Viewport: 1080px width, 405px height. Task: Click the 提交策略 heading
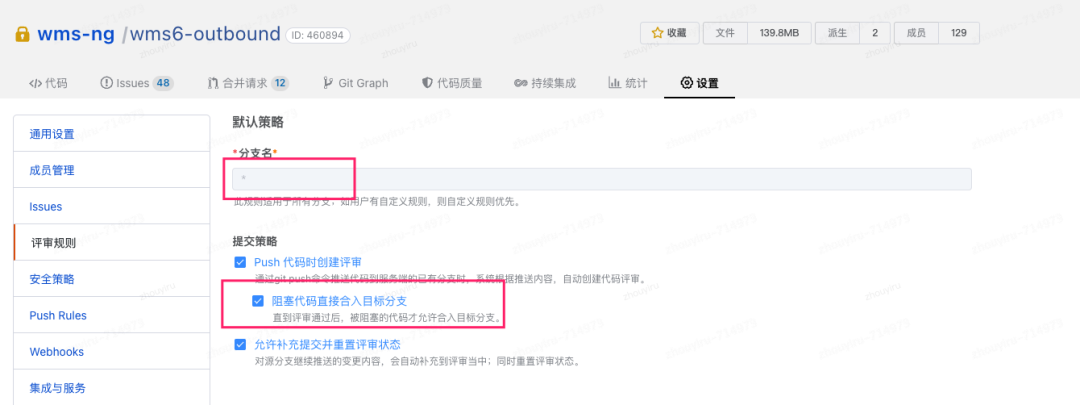254,242
